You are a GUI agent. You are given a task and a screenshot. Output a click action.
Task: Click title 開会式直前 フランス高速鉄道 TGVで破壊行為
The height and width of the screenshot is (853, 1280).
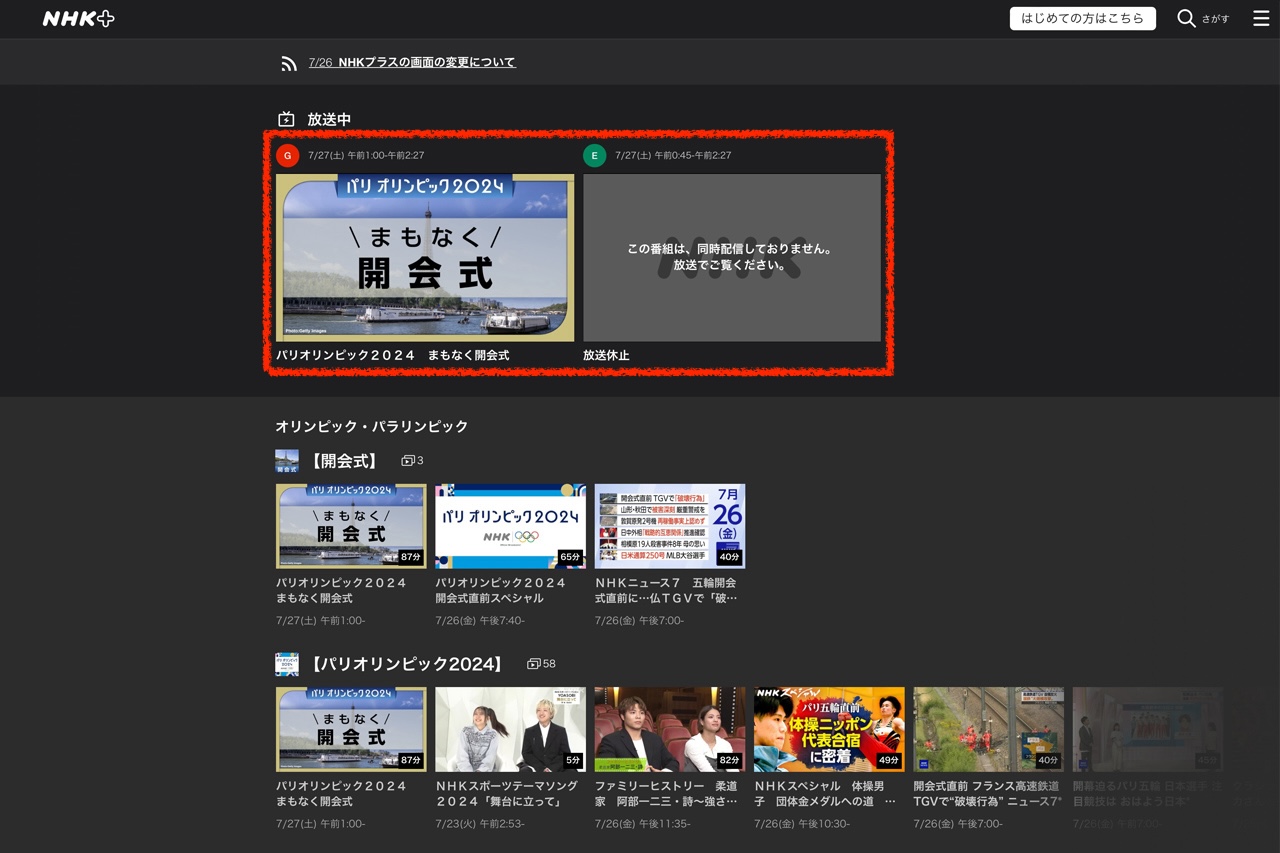987,793
